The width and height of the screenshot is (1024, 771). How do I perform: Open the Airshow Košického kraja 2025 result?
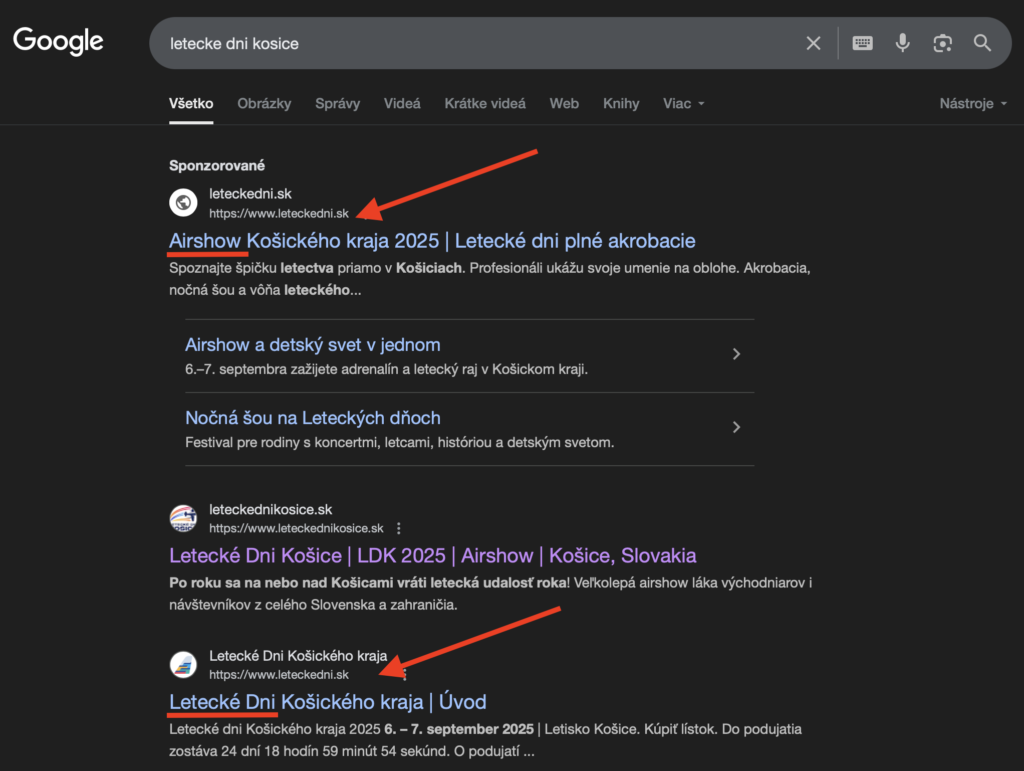tap(432, 241)
